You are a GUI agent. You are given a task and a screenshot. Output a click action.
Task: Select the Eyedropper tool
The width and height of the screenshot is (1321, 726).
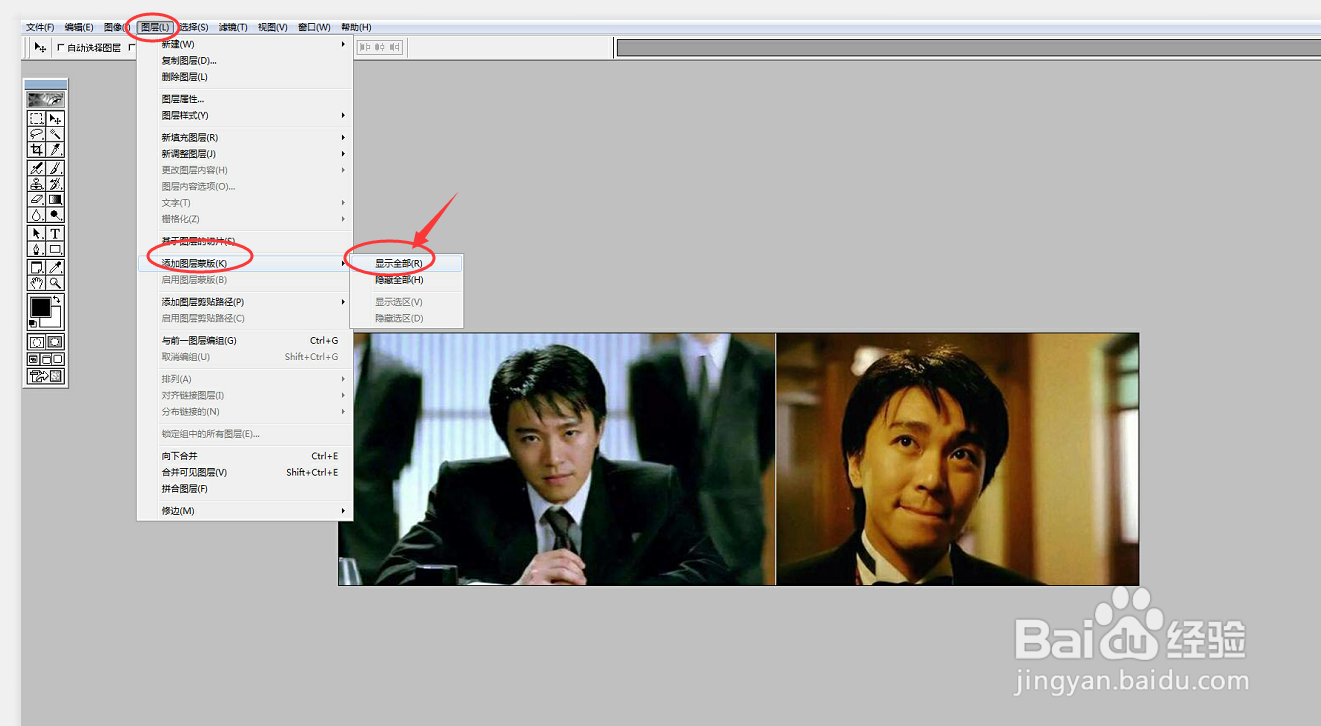coord(56,267)
